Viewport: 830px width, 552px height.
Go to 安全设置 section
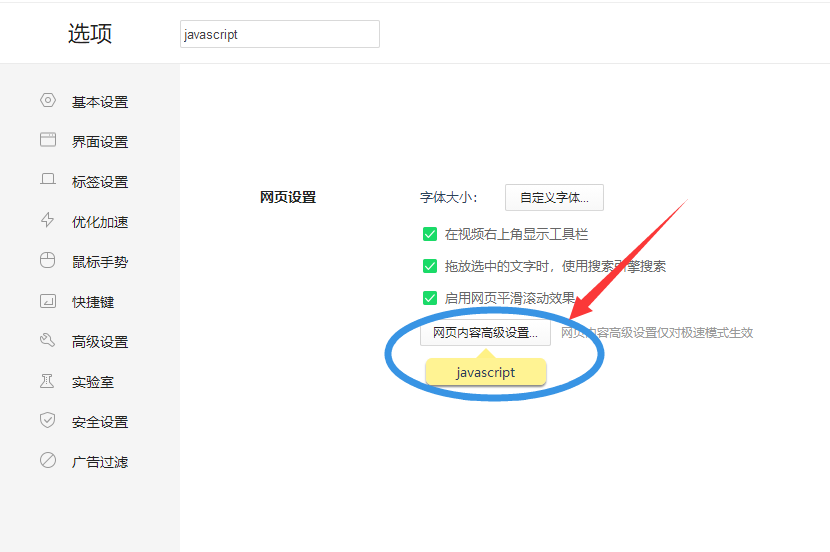[x=99, y=422]
